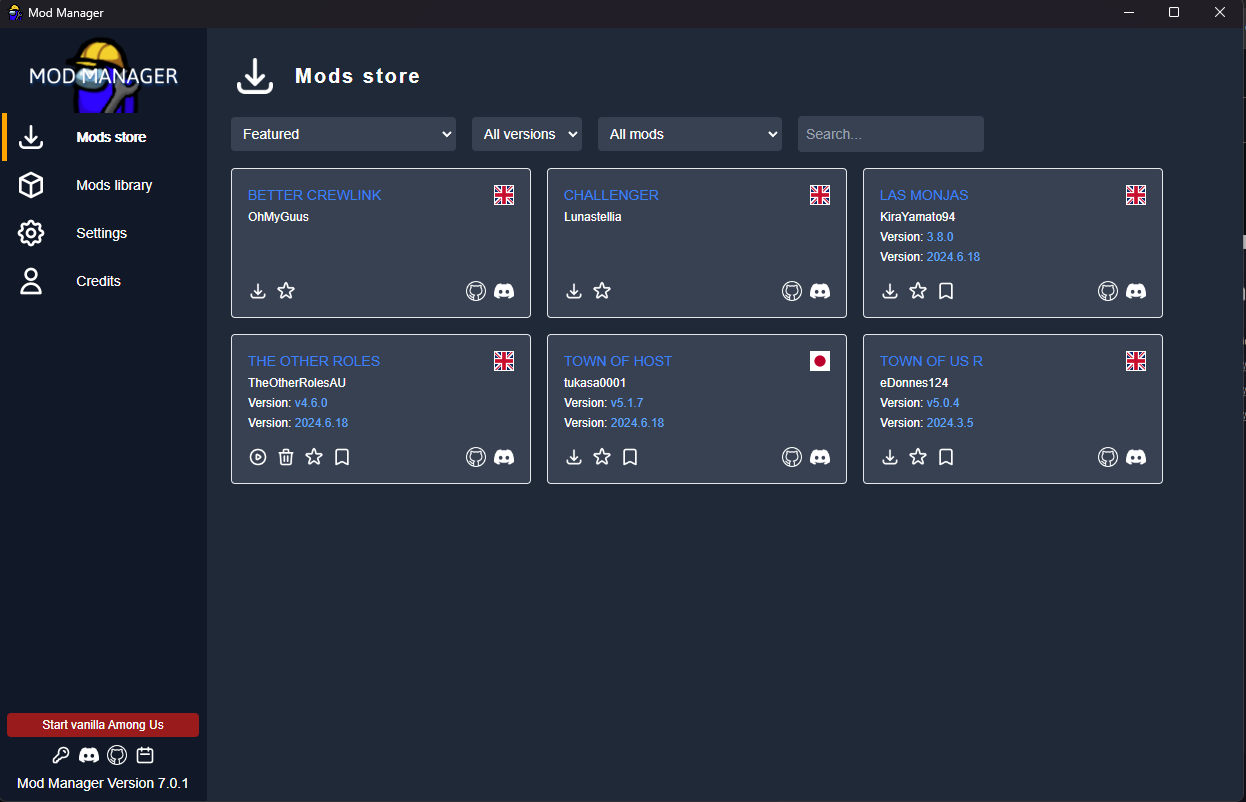Image resolution: width=1246 pixels, height=802 pixels.
Task: Open Town of Host Discord icon
Action: 820,457
